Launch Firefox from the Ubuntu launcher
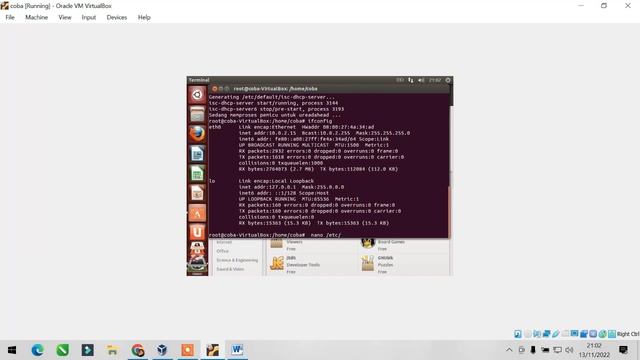 click(197, 134)
